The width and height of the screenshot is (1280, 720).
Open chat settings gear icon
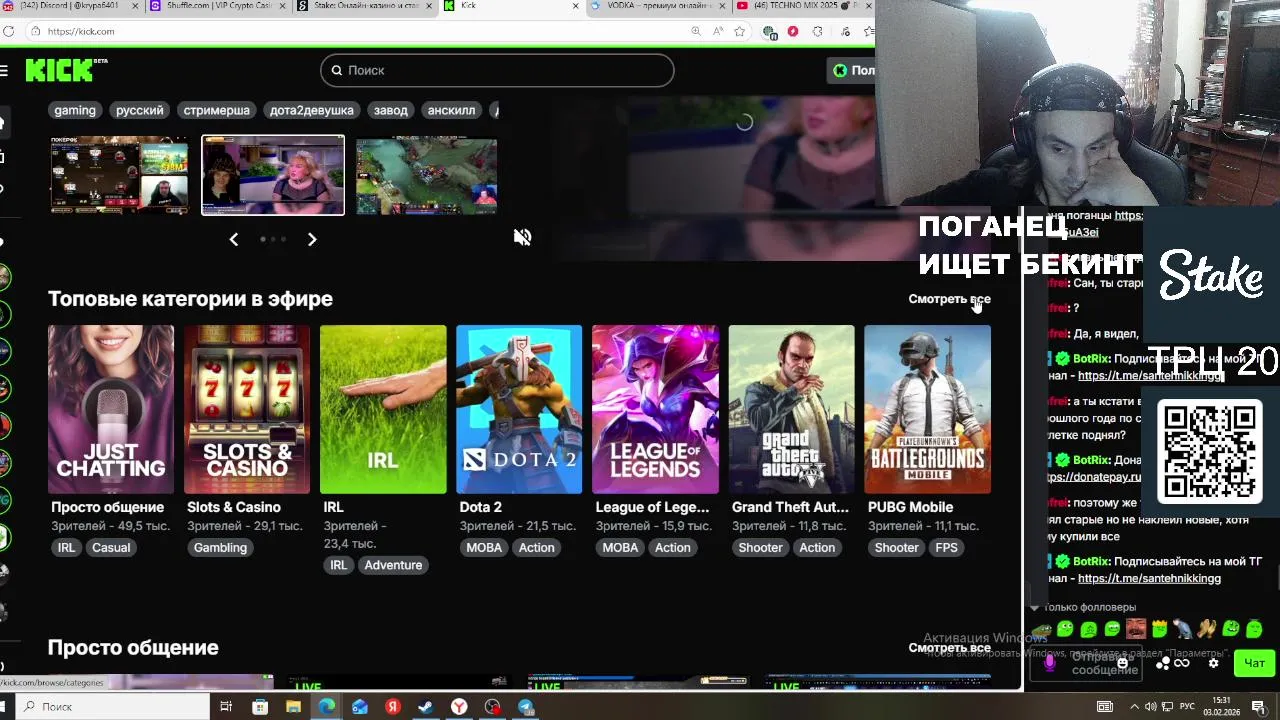pyautogui.click(x=1213, y=663)
